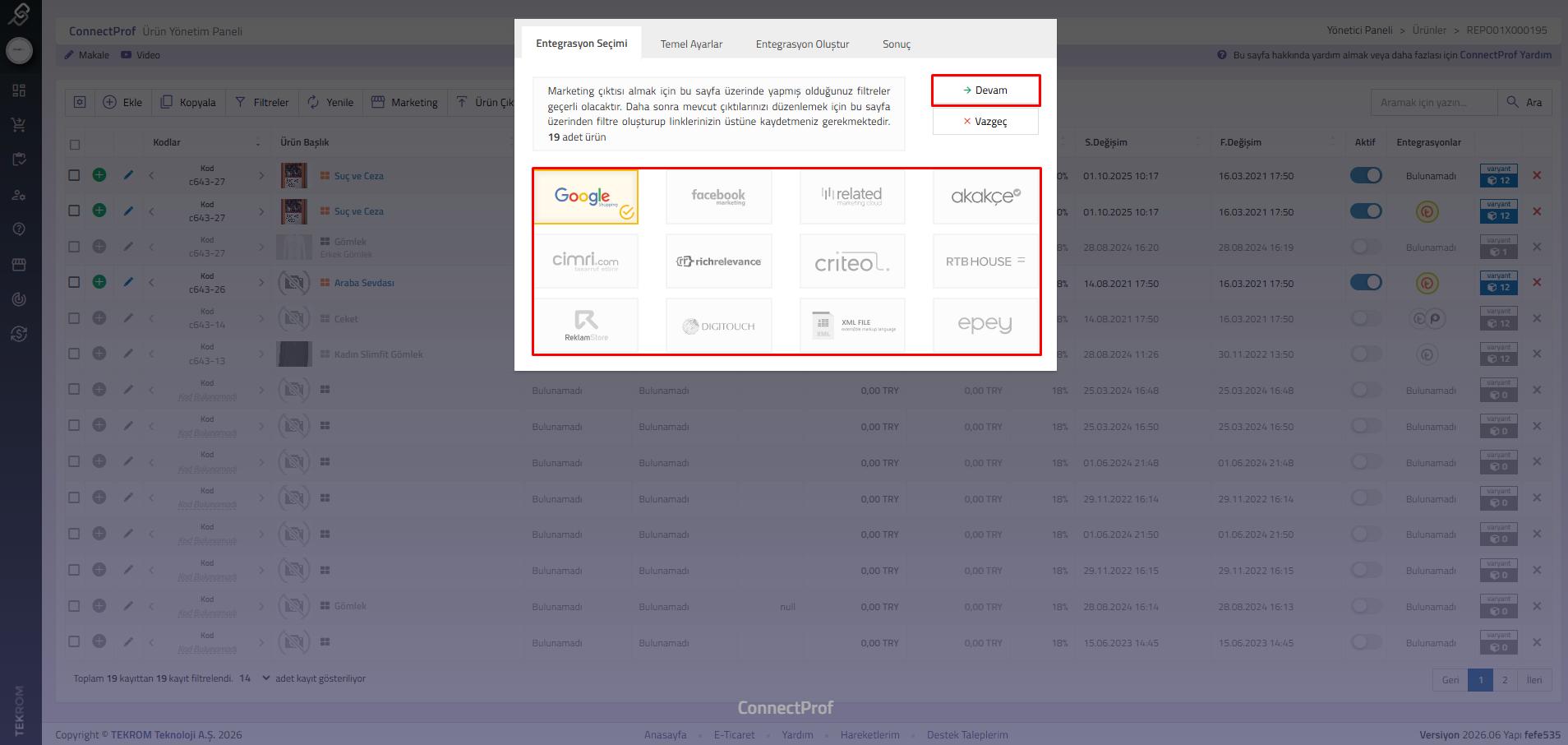Select the cimri.com integration tile
1568x745 pixels.
(586, 261)
